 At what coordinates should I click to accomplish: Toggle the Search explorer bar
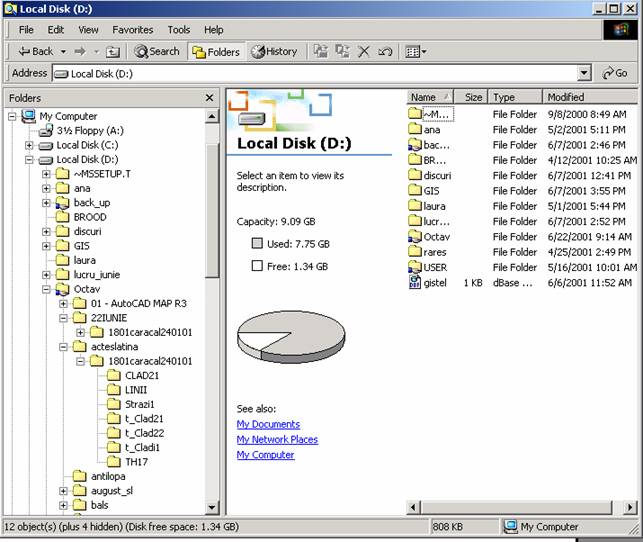(157, 51)
